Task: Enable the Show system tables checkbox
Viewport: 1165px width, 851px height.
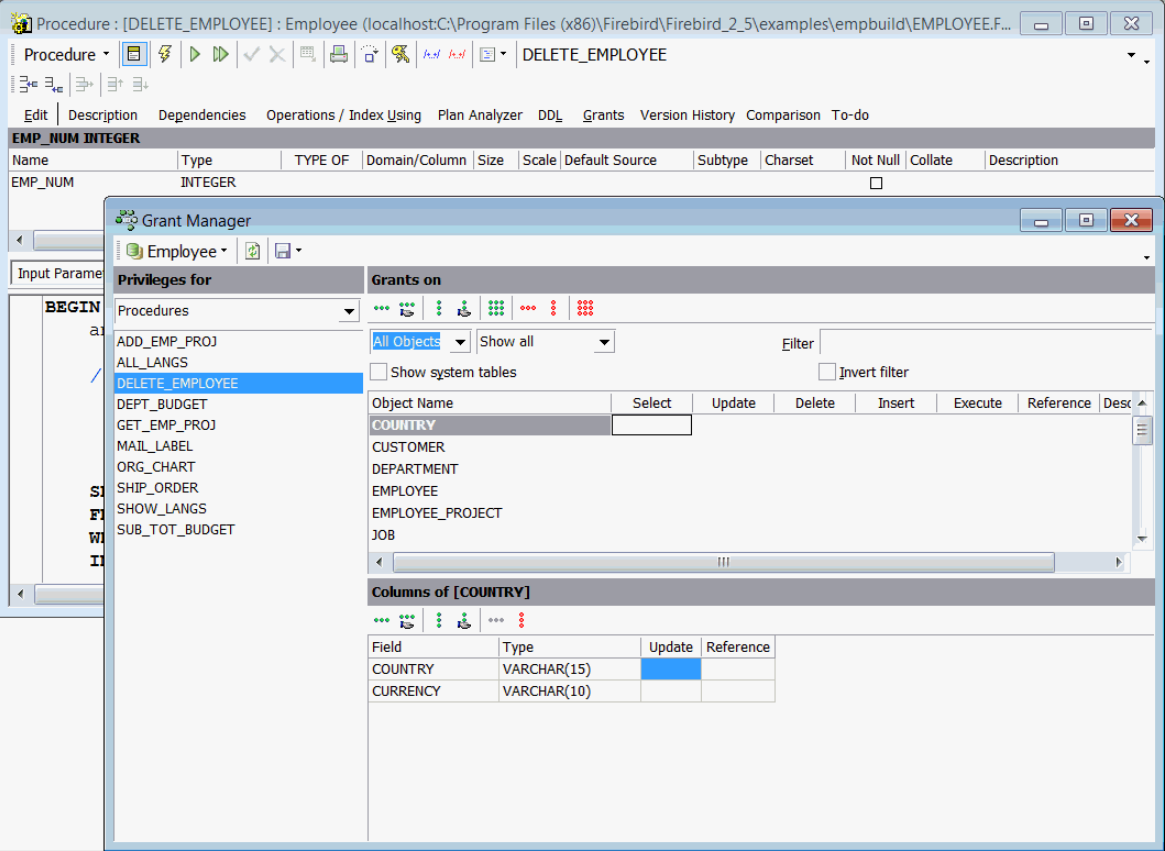Action: [x=379, y=372]
